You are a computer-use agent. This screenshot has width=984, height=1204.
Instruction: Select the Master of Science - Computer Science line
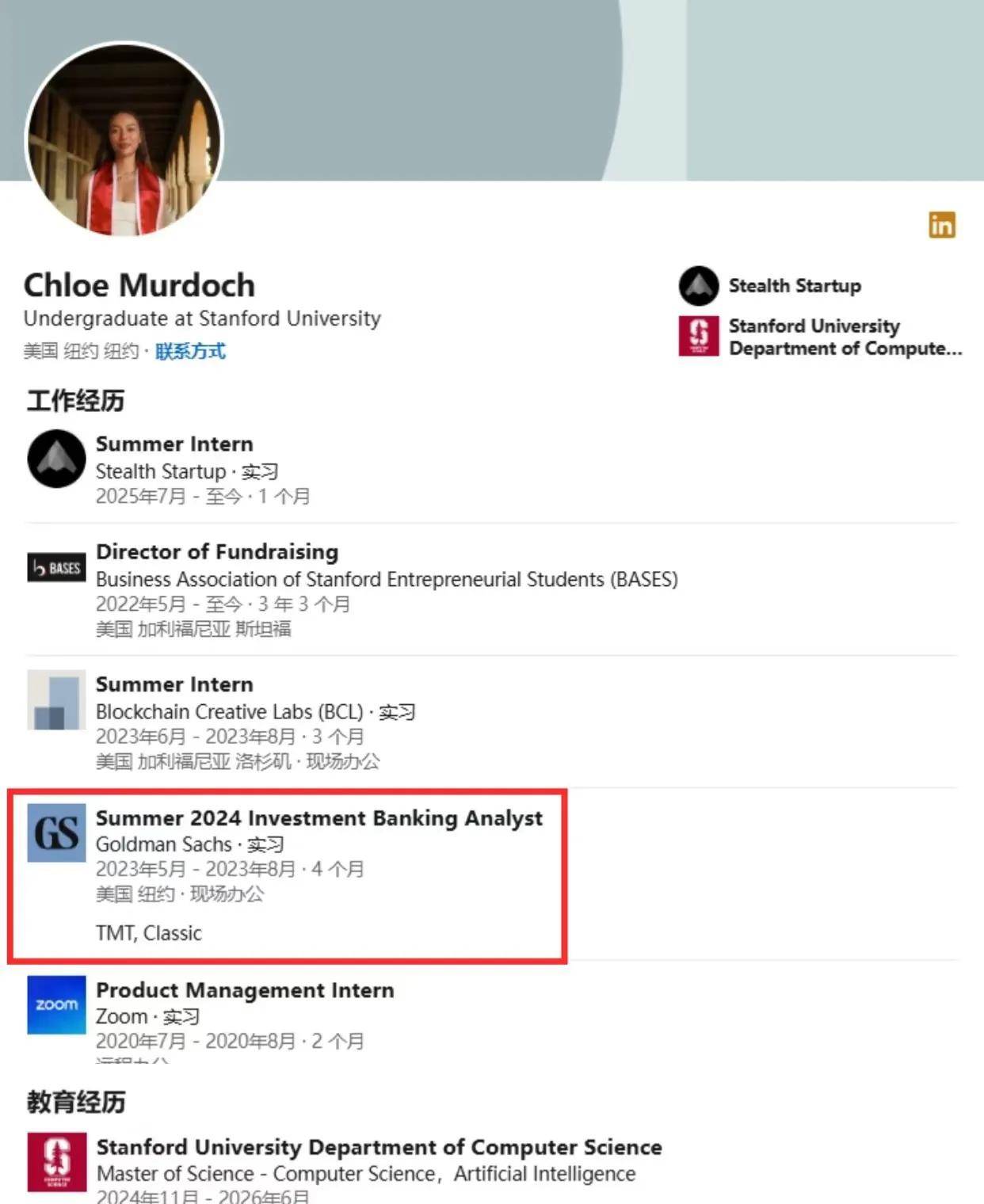pos(365,1174)
